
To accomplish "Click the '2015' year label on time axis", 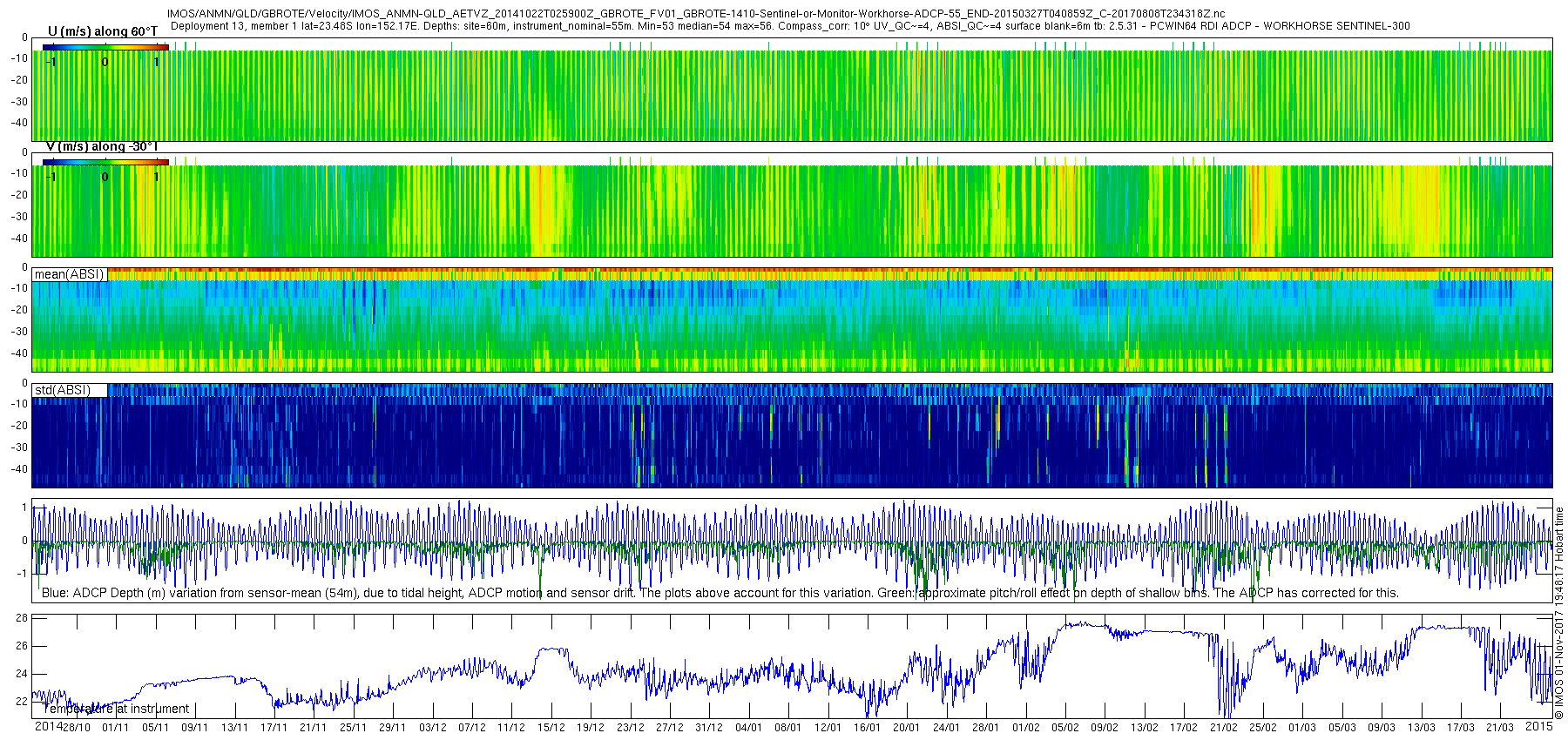I will click(x=1539, y=726).
